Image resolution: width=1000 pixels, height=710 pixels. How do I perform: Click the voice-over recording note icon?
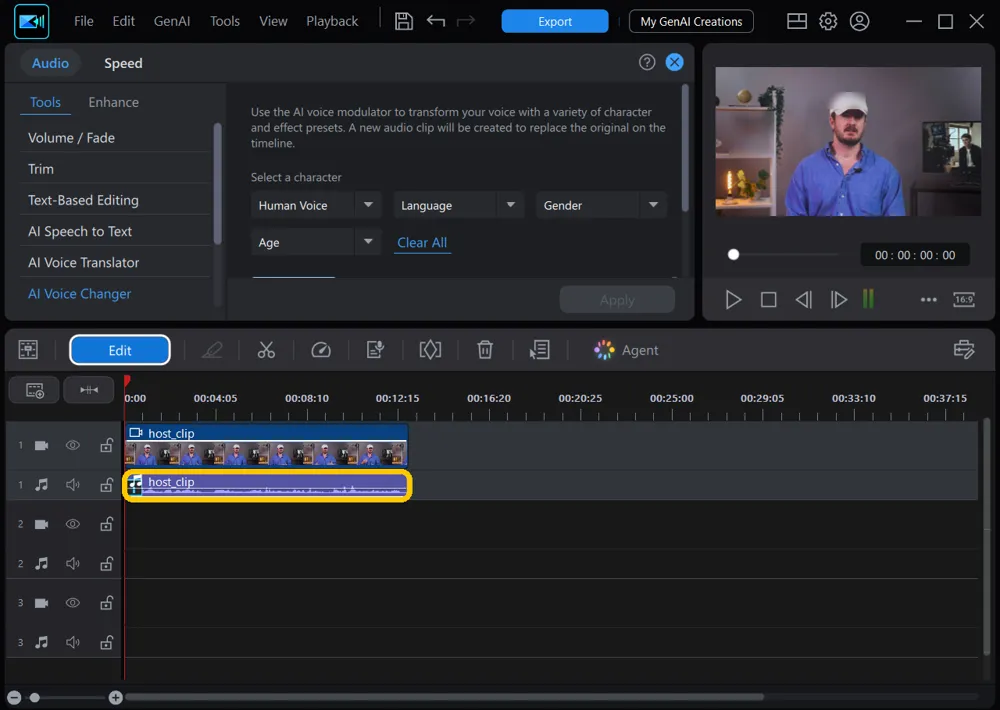pos(376,350)
